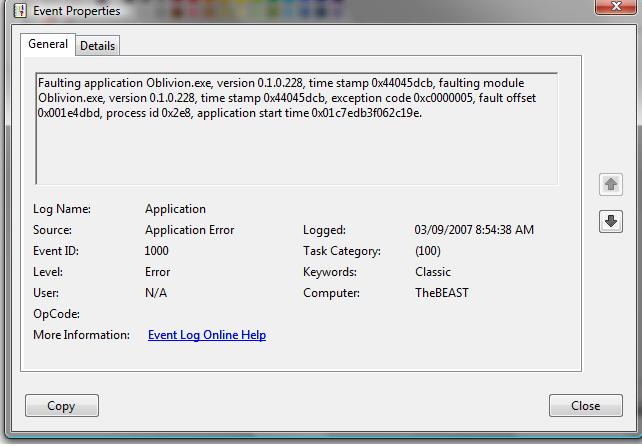The image size is (642, 446).
Task: Click the 'OpCode:' label
Action: pyautogui.click(x=57, y=314)
